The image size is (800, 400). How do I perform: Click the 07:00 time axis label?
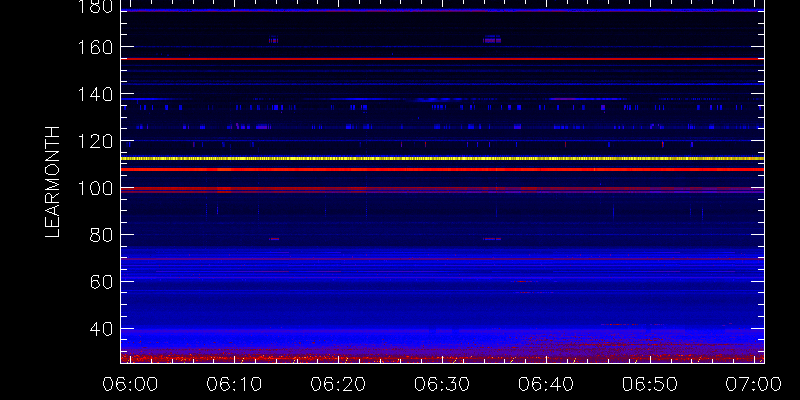[x=754, y=384]
